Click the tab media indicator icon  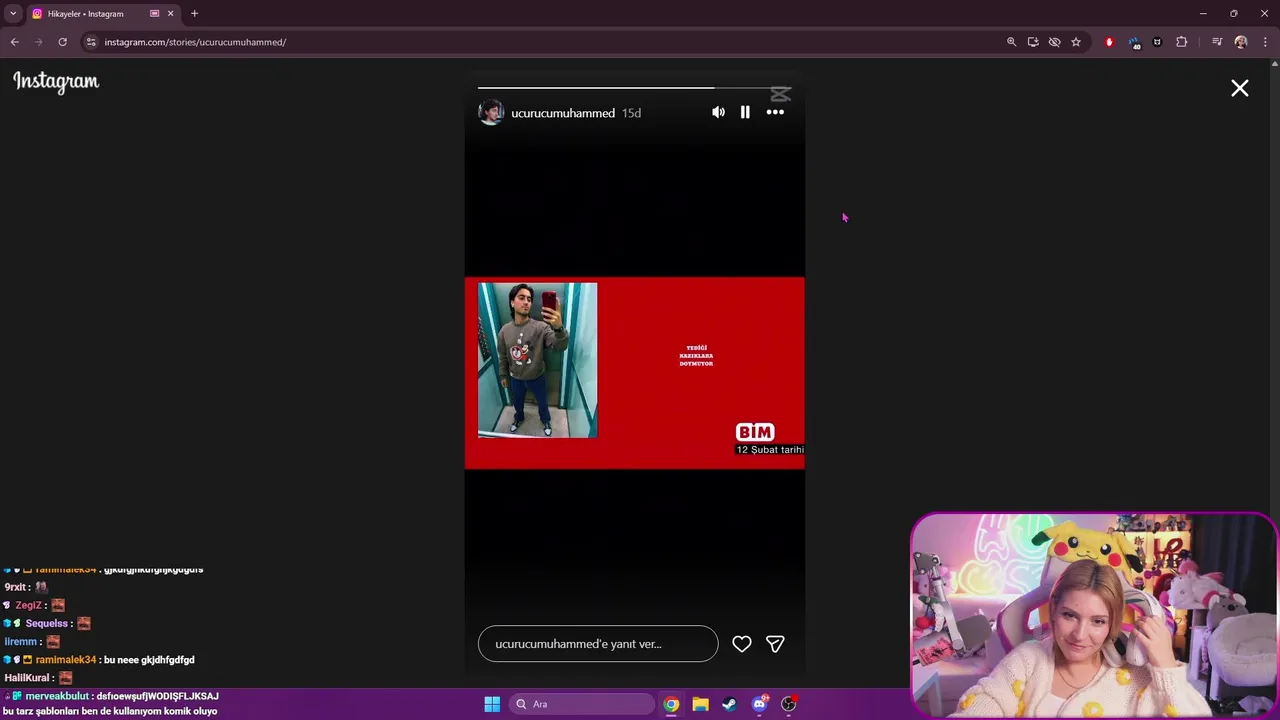[x=154, y=14]
